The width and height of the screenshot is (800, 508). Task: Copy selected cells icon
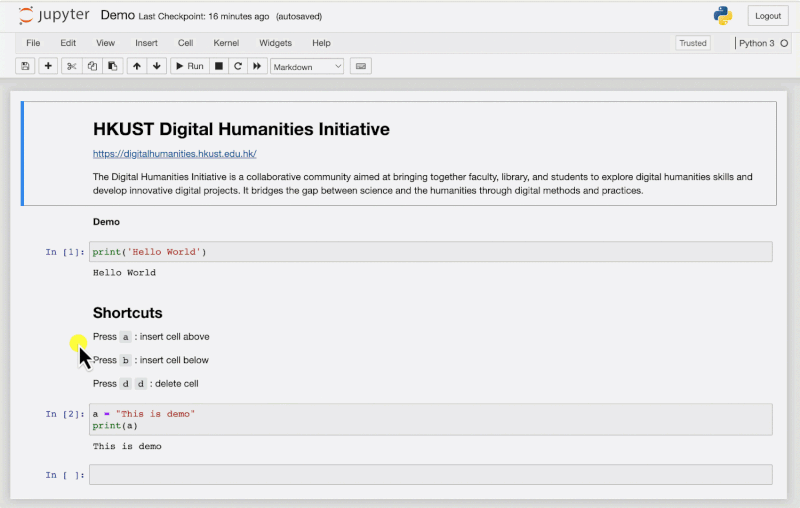(x=92, y=66)
